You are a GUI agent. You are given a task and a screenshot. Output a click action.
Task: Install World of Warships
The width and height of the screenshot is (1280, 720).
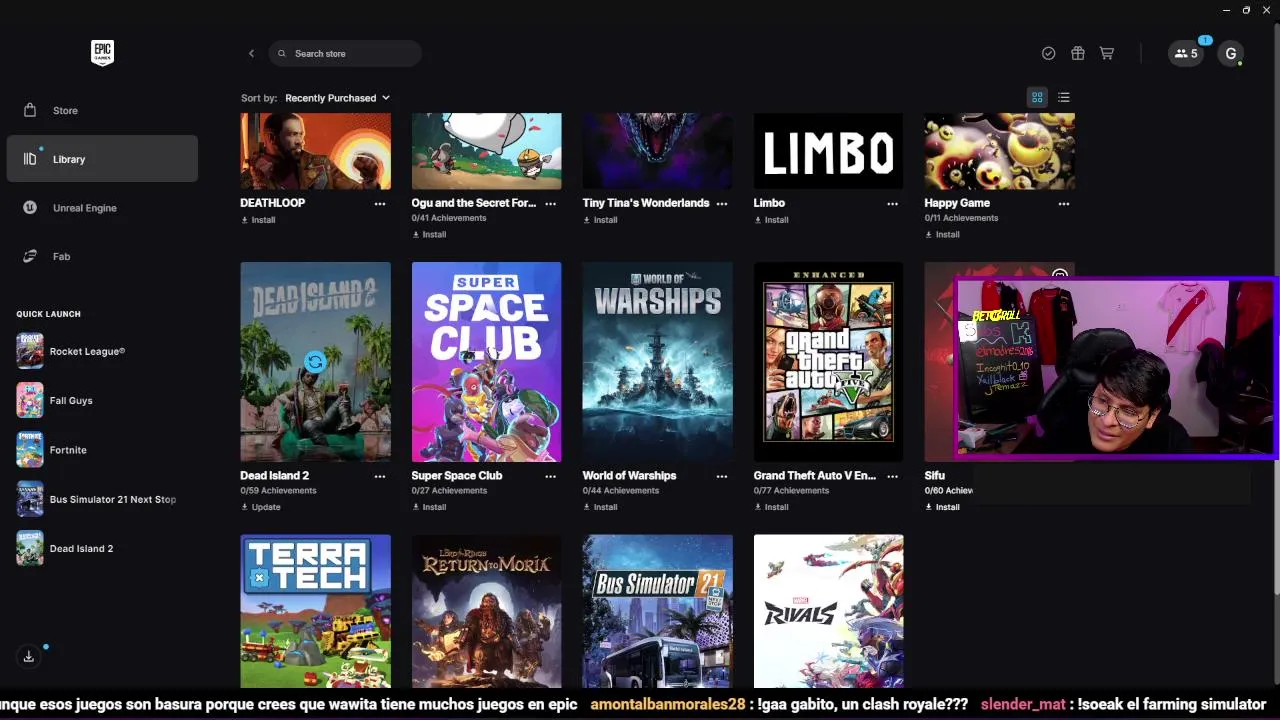click(x=600, y=507)
